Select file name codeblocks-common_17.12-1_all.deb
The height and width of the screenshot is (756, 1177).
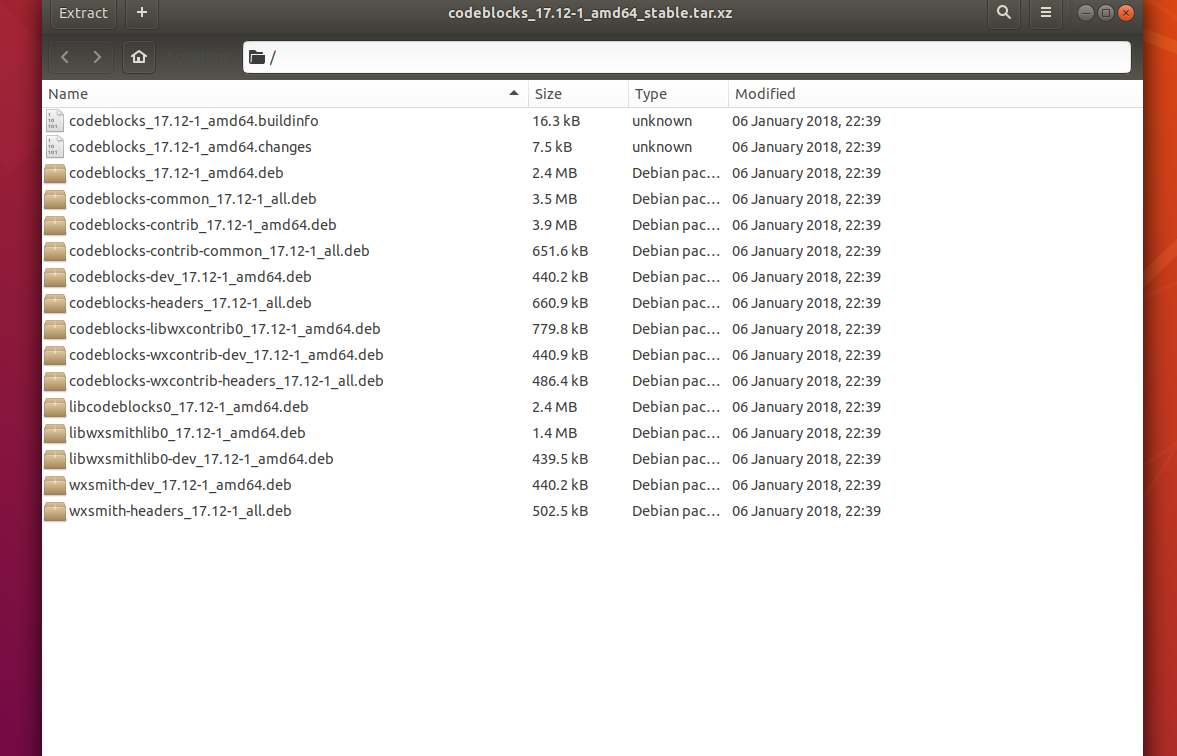(x=193, y=199)
